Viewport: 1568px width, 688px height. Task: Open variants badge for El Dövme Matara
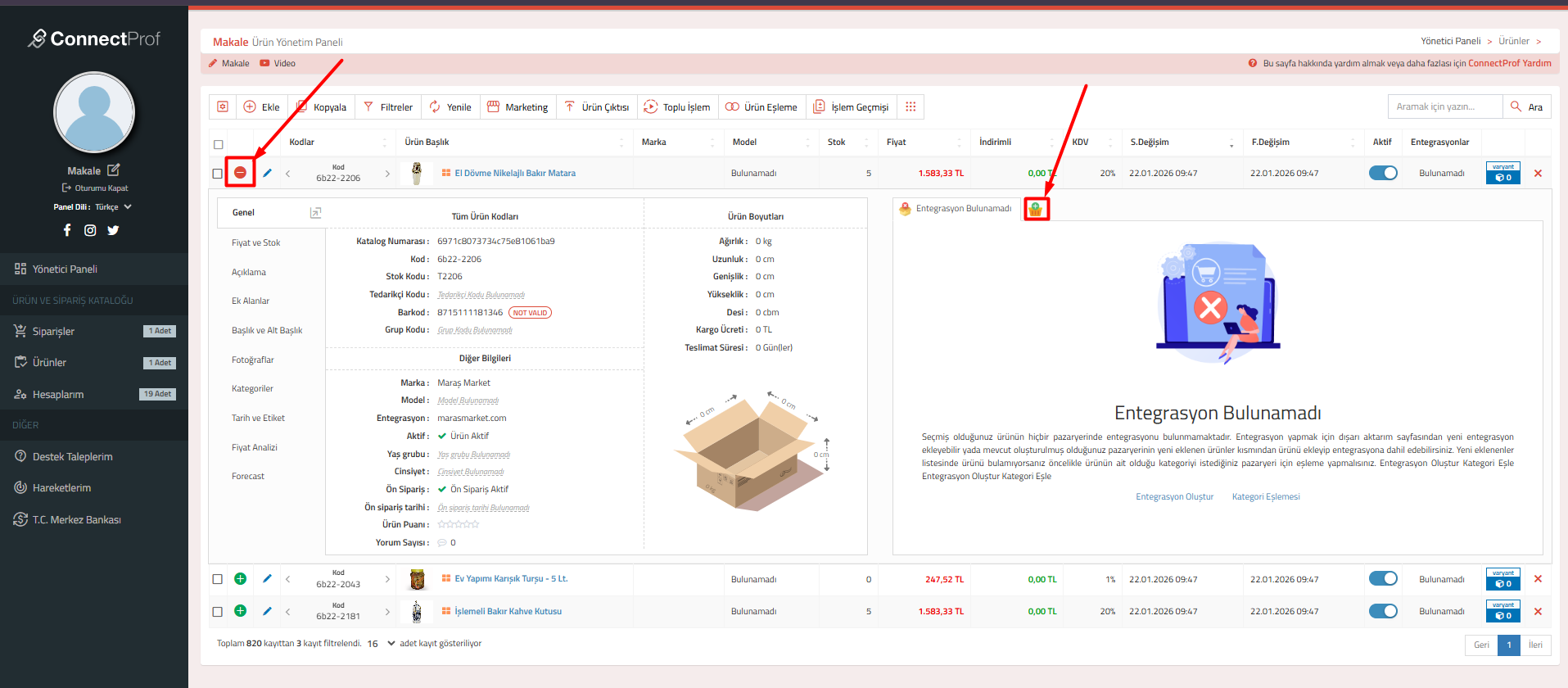point(1502,173)
